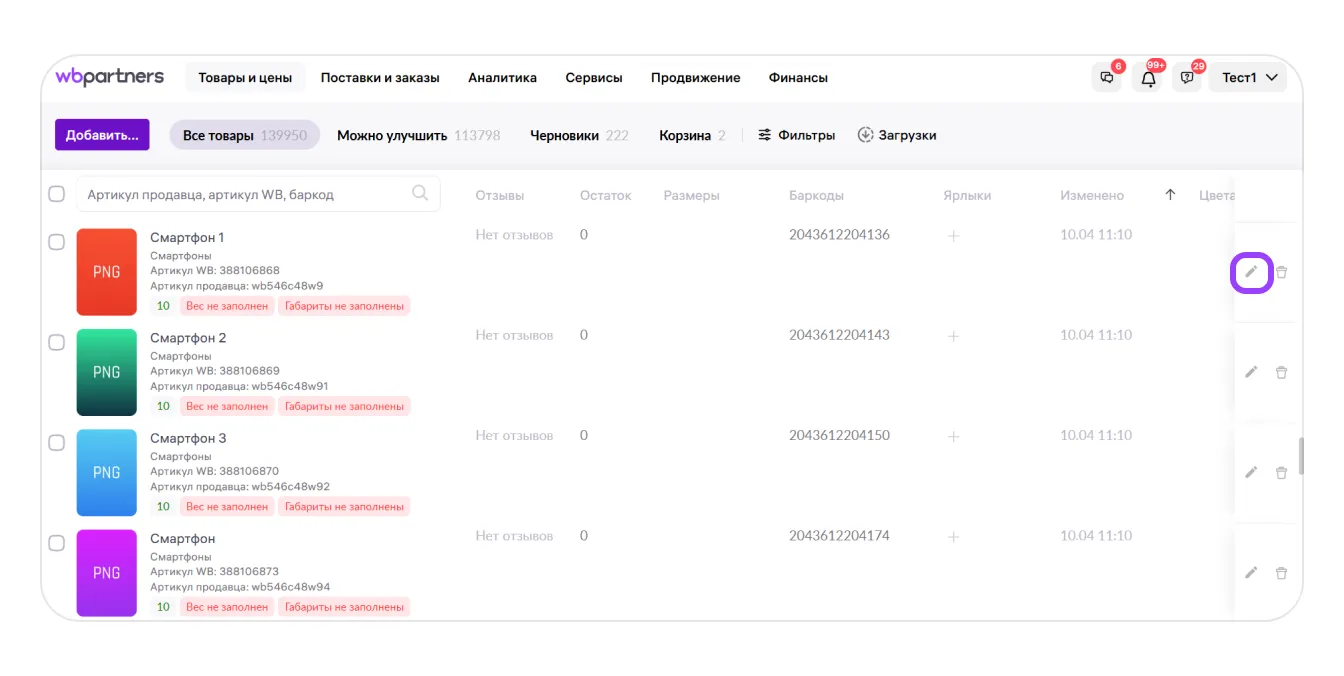1344x676 pixels.
Task: Select checkbox for Смартфон 3 row
Action: coord(57,442)
